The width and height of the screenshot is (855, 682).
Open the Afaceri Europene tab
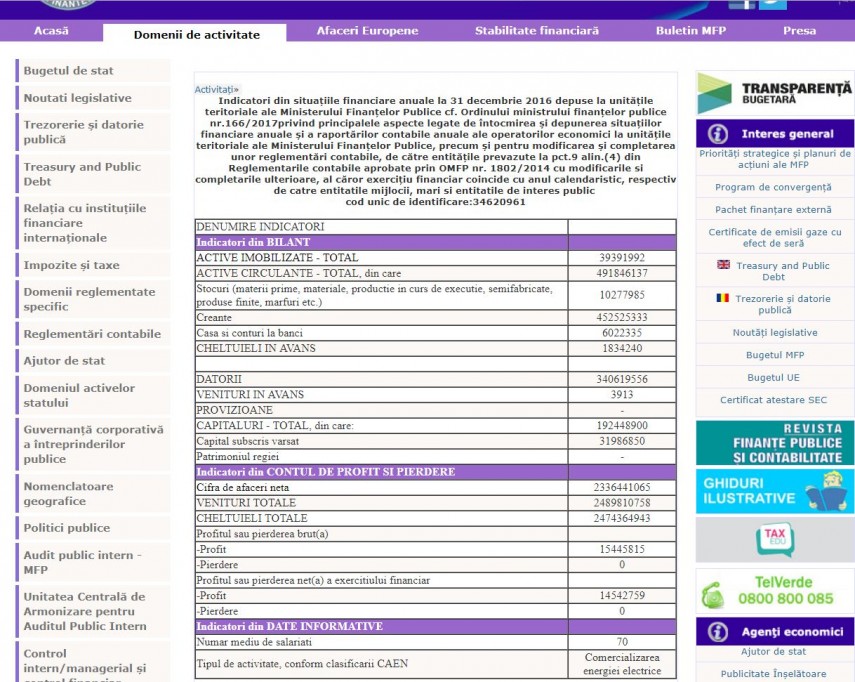[x=367, y=31]
